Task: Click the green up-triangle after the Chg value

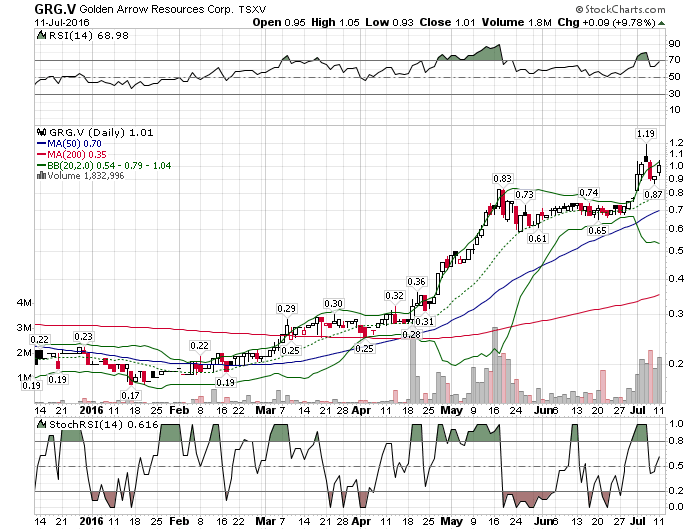Action: (661, 23)
